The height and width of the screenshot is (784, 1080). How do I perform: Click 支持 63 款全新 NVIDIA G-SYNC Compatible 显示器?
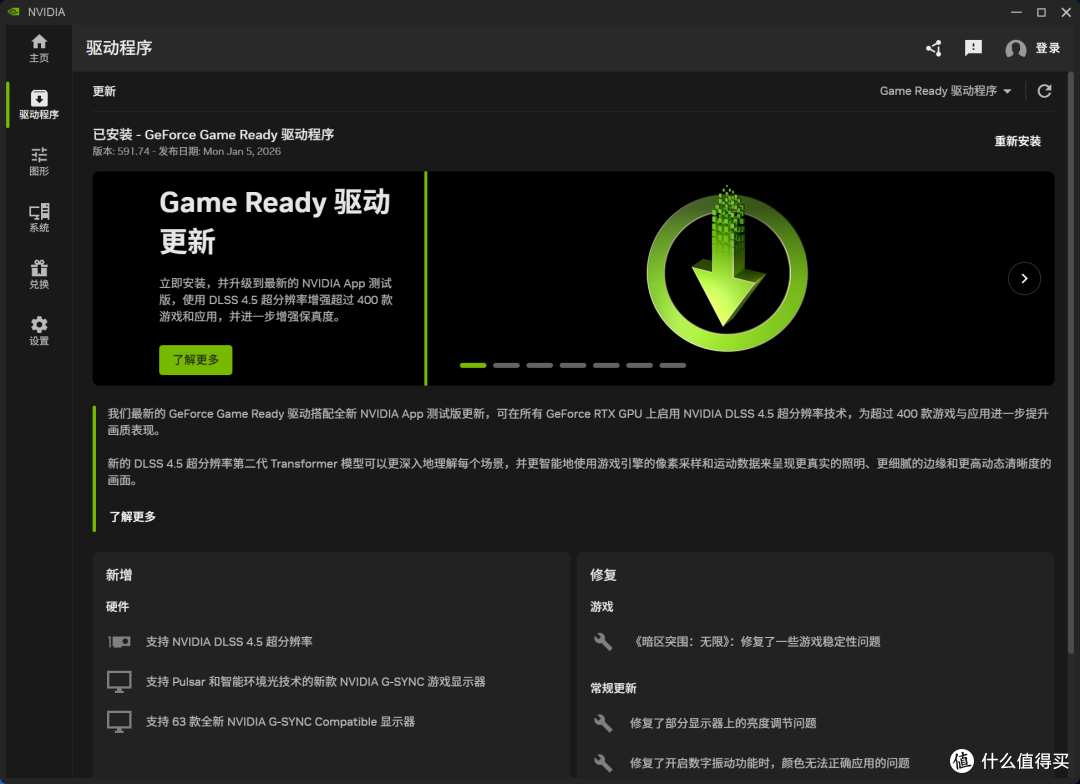click(x=280, y=722)
